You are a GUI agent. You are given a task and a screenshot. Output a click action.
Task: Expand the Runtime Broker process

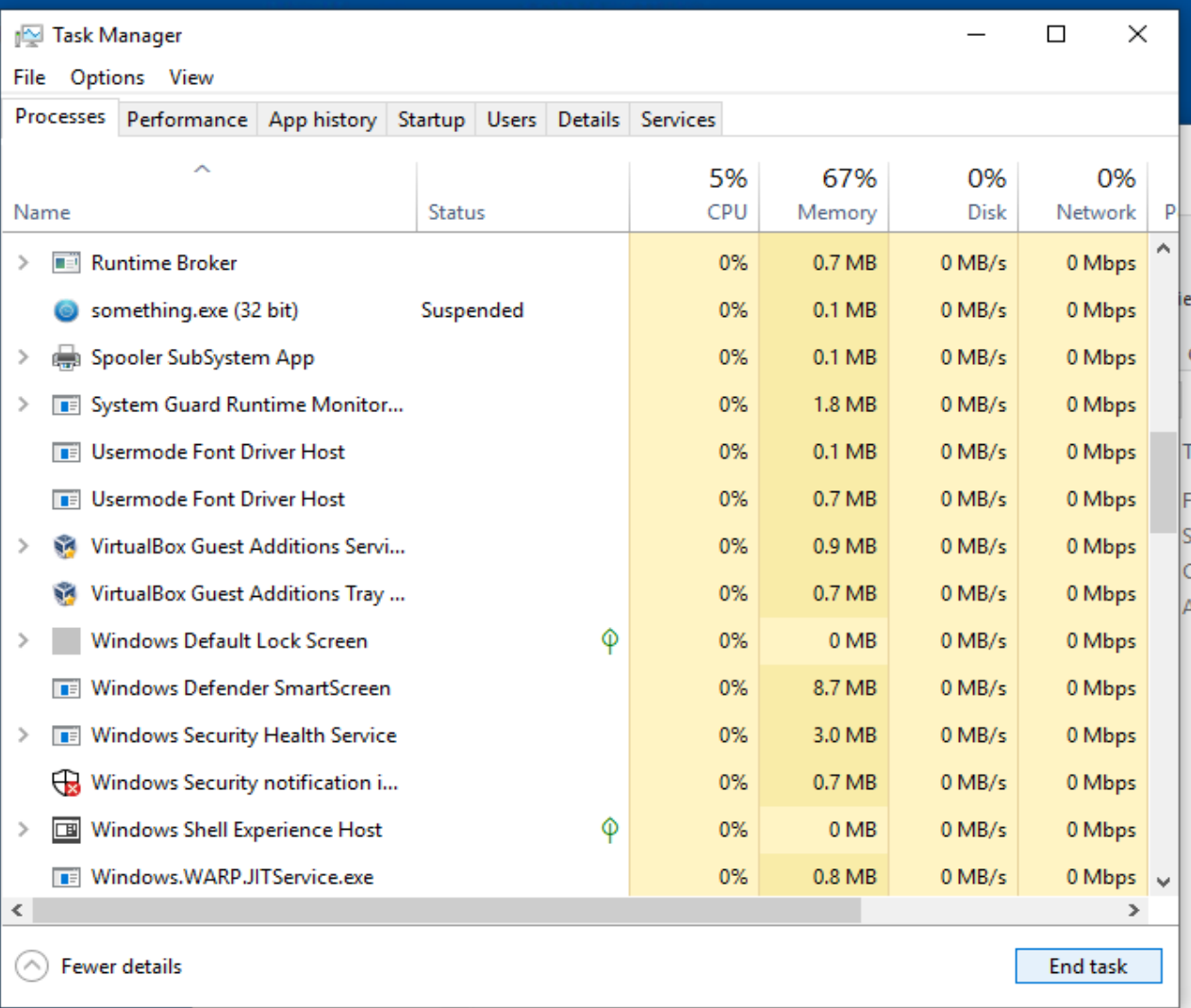pos(24,263)
